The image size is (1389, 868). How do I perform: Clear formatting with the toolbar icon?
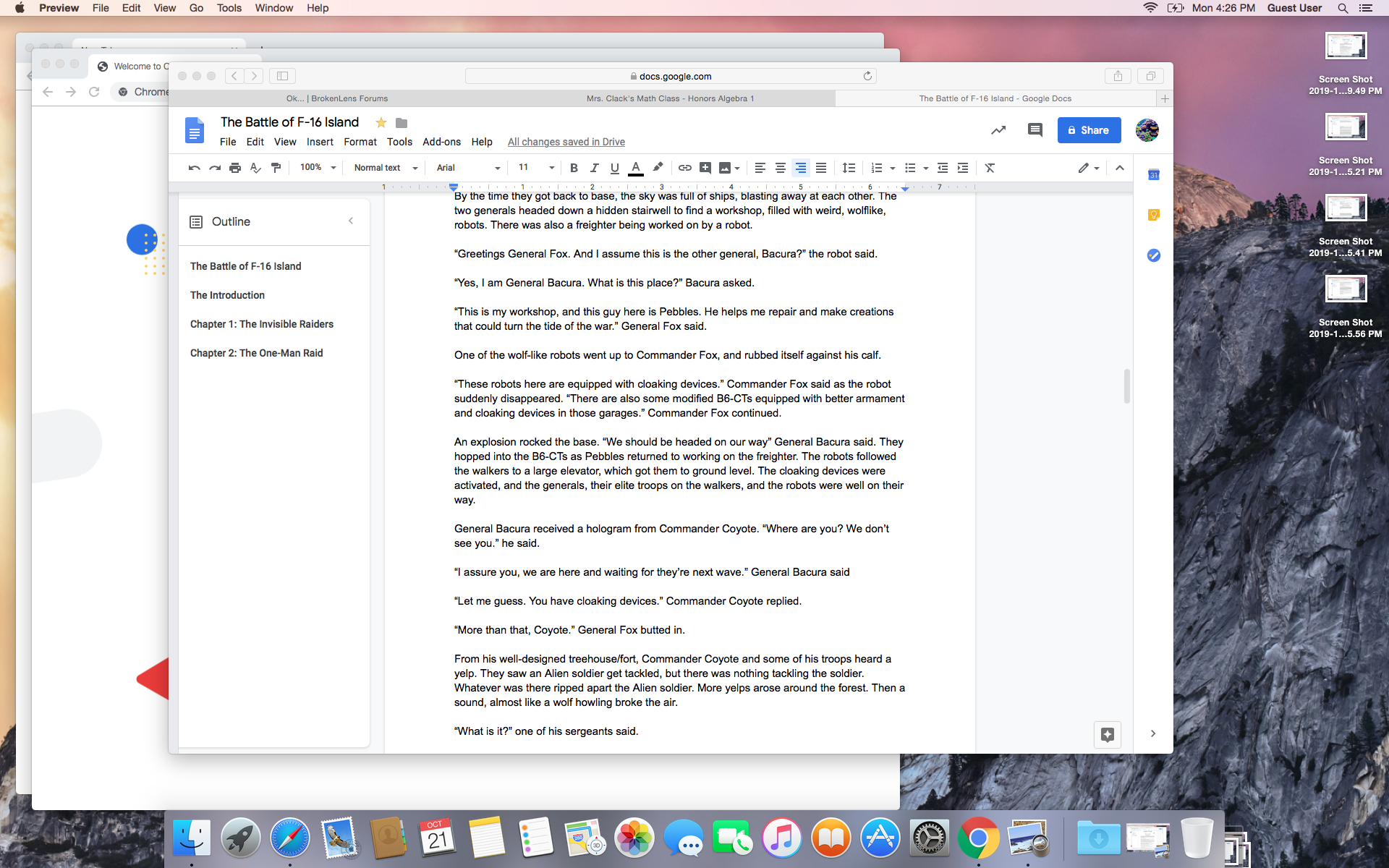point(990,168)
